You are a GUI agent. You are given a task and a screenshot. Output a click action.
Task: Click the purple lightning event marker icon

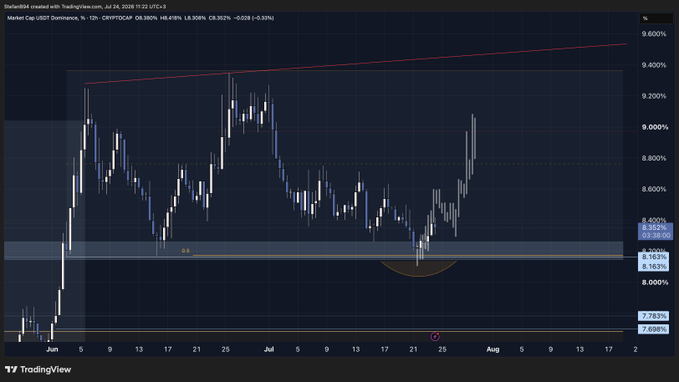(x=435, y=337)
